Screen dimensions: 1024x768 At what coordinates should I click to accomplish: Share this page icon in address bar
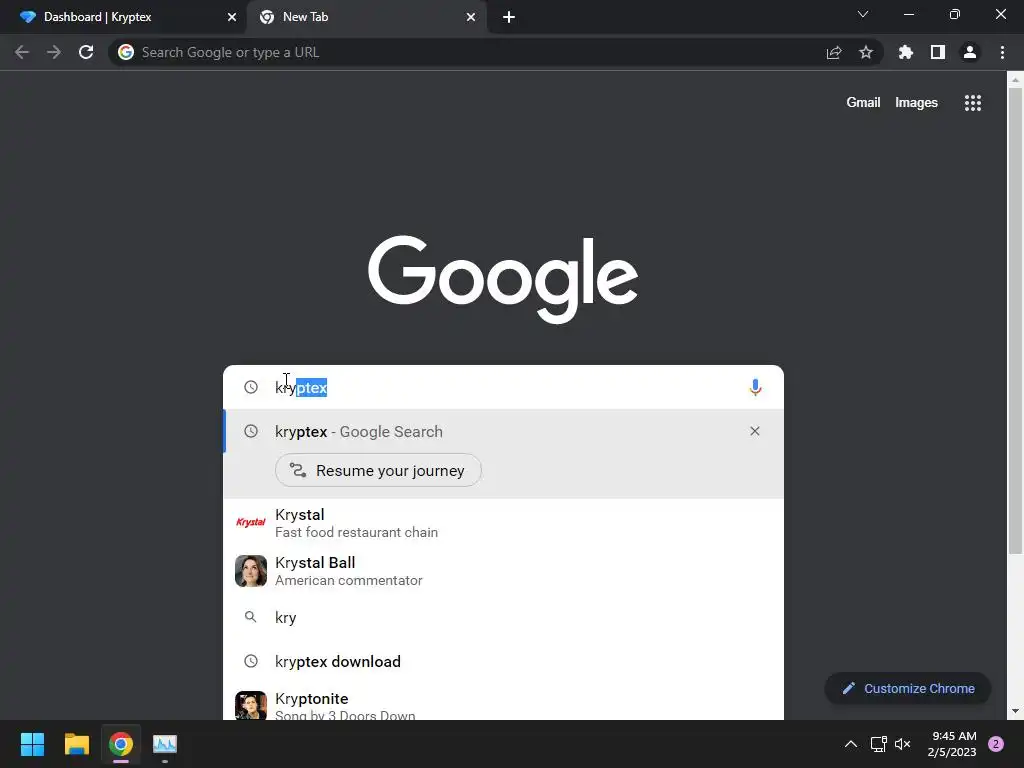tap(834, 52)
